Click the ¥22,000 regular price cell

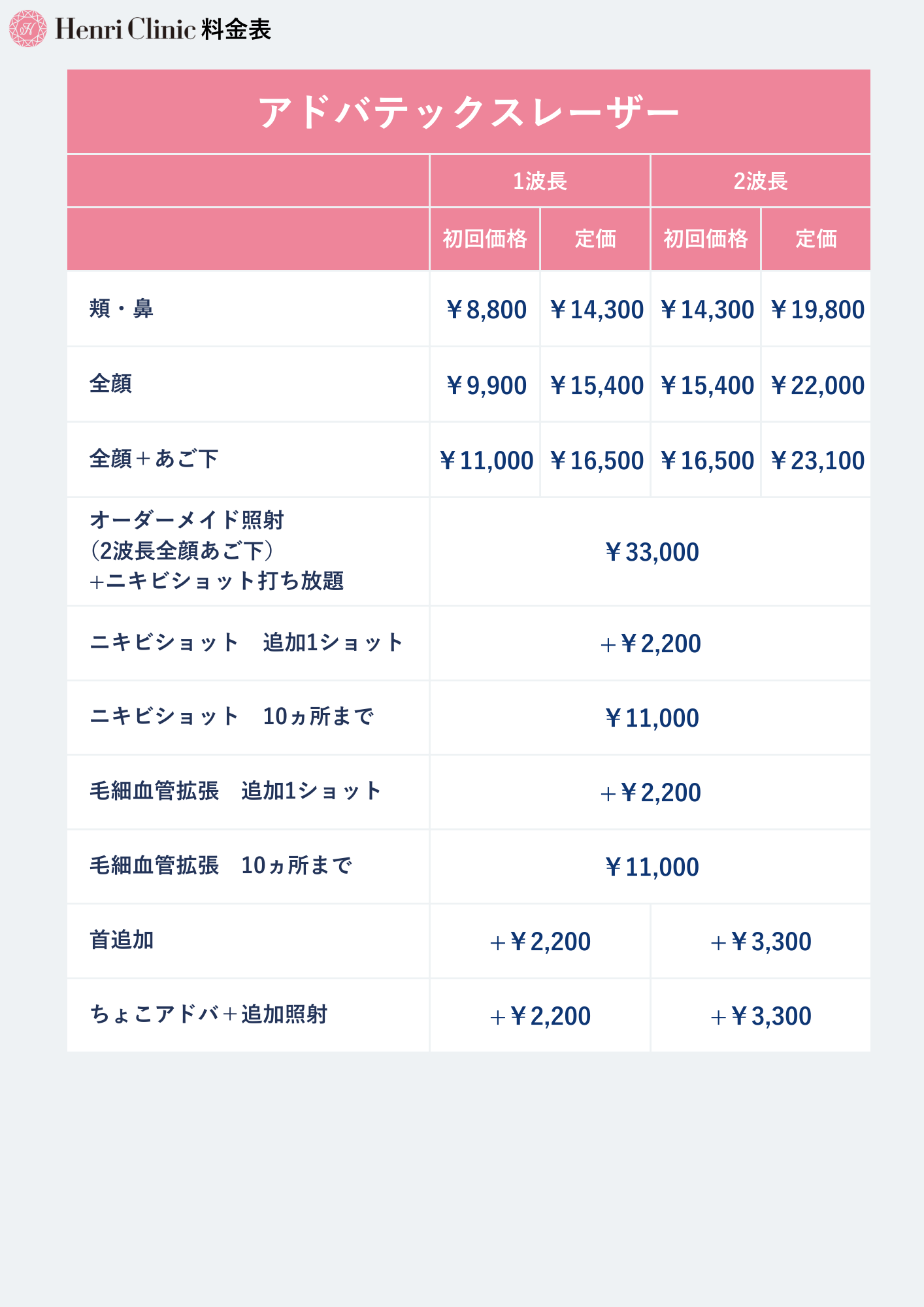click(817, 386)
